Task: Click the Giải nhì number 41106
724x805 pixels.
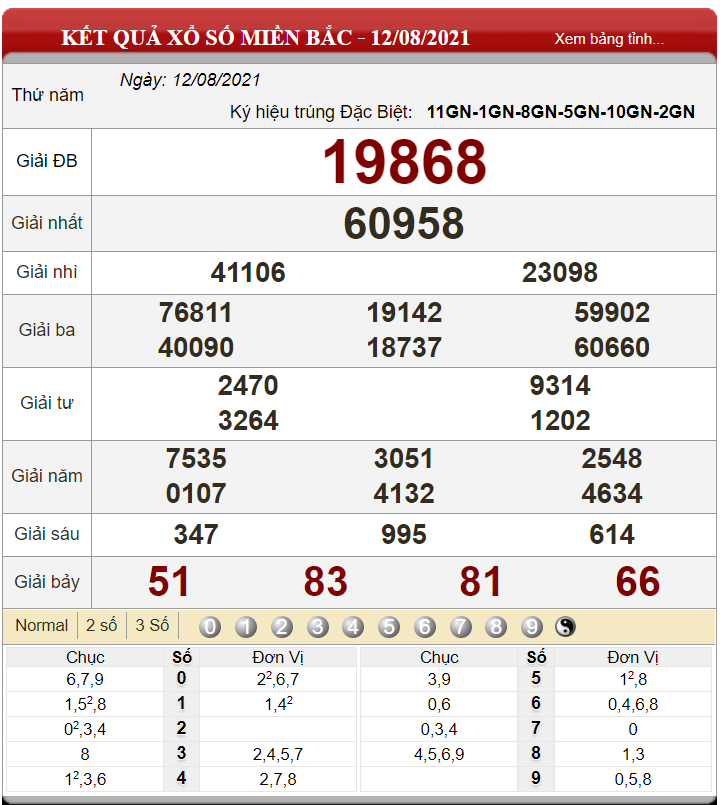Action: 248,272
